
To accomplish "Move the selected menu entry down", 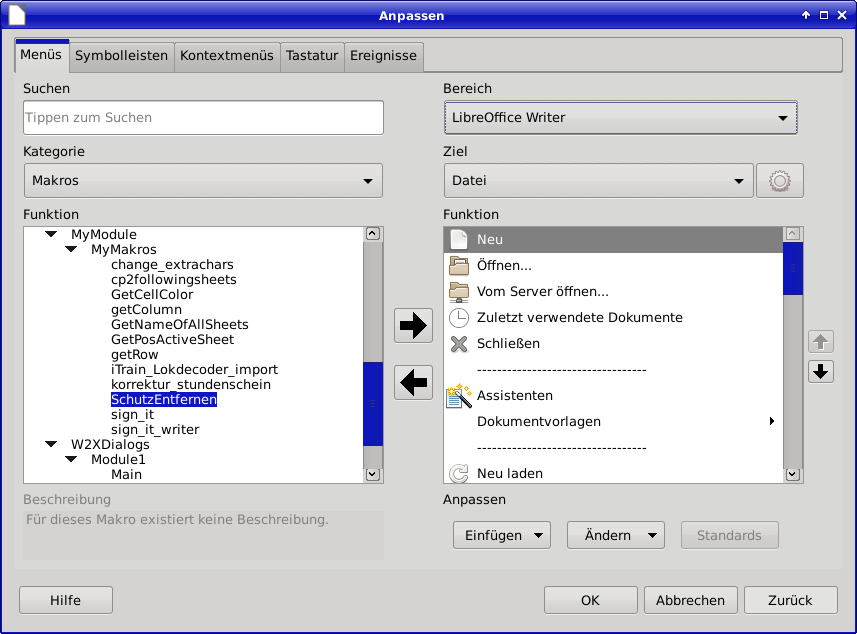I will 820,371.
